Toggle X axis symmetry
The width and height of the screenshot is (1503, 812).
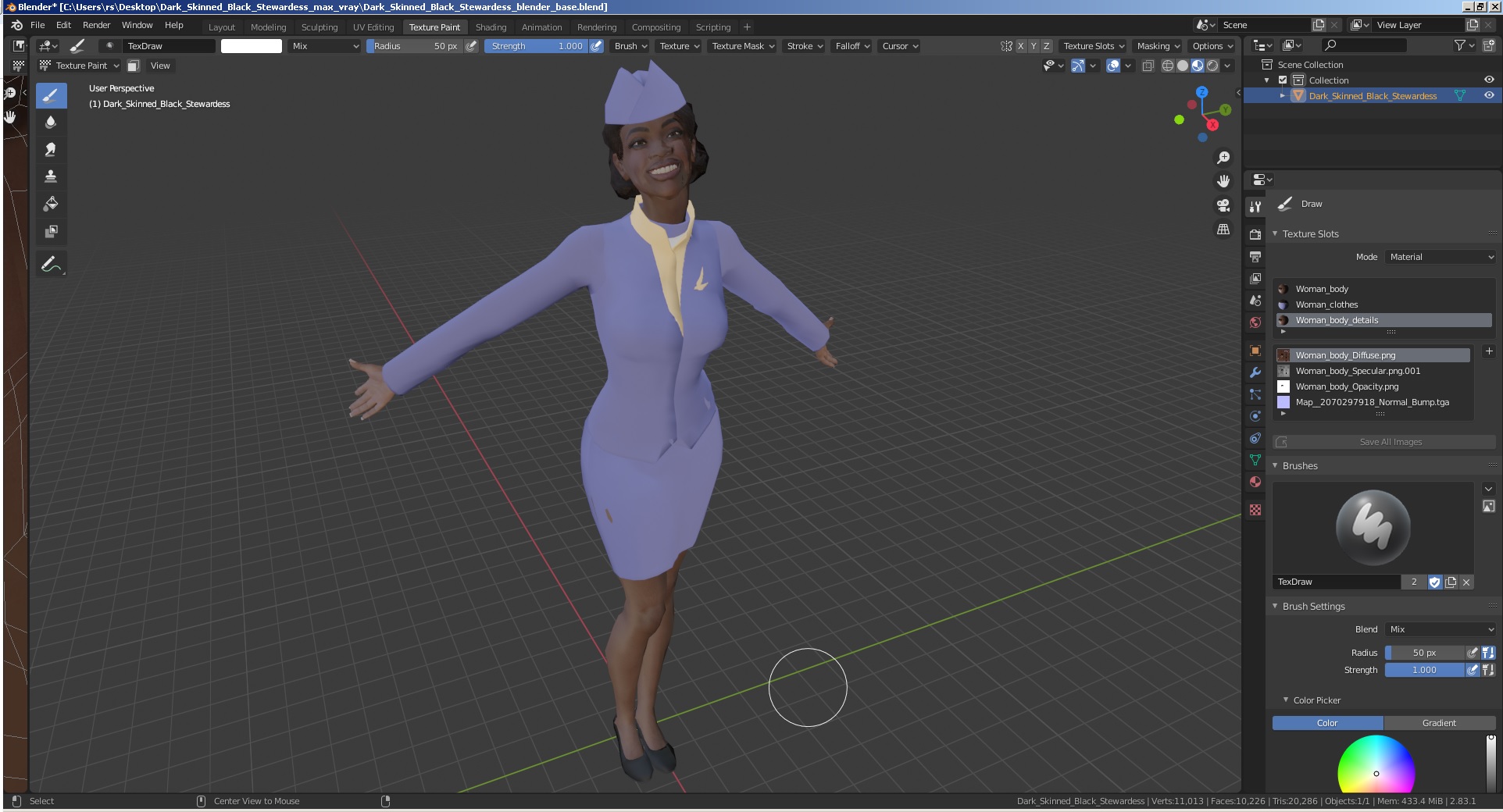1020,46
